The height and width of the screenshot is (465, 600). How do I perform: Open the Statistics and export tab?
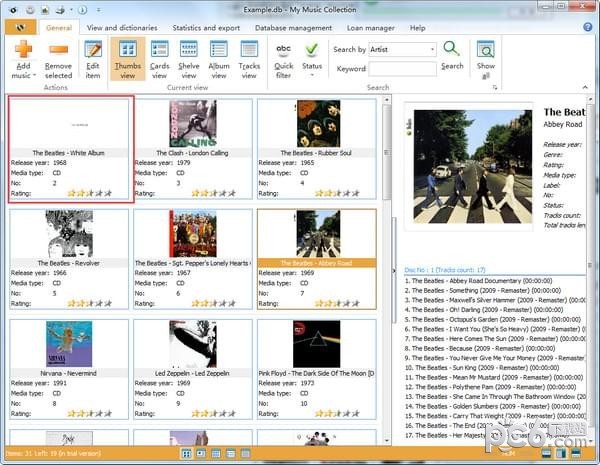click(206, 28)
